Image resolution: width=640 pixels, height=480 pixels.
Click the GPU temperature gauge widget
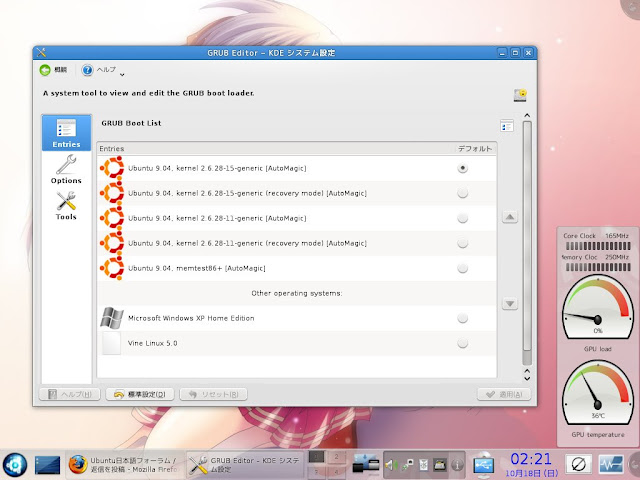coord(598,393)
